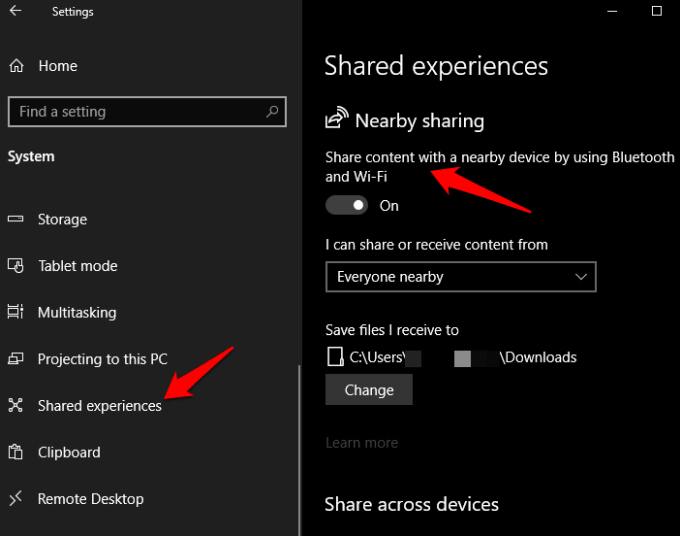Select Multitasking in the System menu
The height and width of the screenshot is (536, 680).
(x=77, y=313)
